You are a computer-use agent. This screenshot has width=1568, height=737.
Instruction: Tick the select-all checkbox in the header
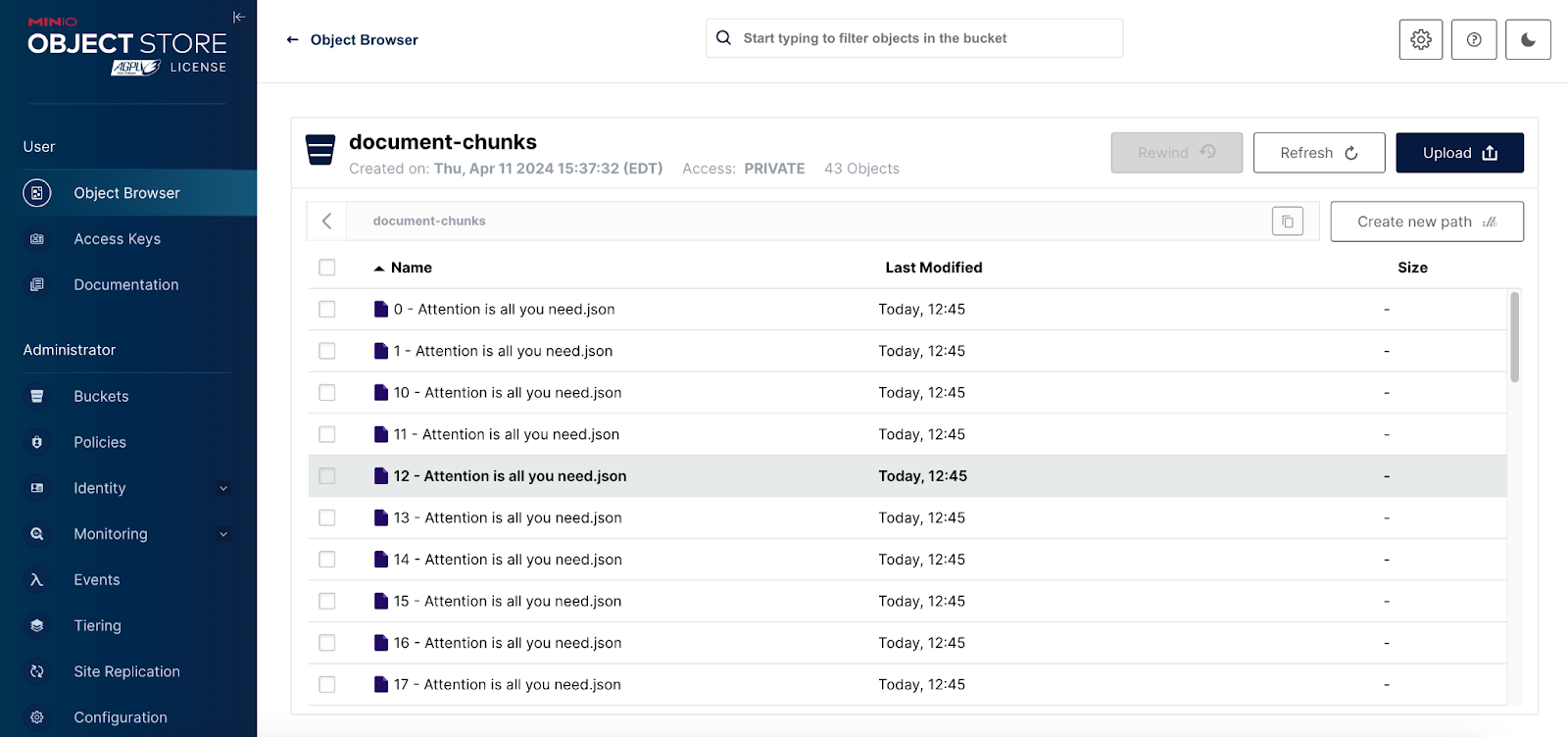coord(327,268)
